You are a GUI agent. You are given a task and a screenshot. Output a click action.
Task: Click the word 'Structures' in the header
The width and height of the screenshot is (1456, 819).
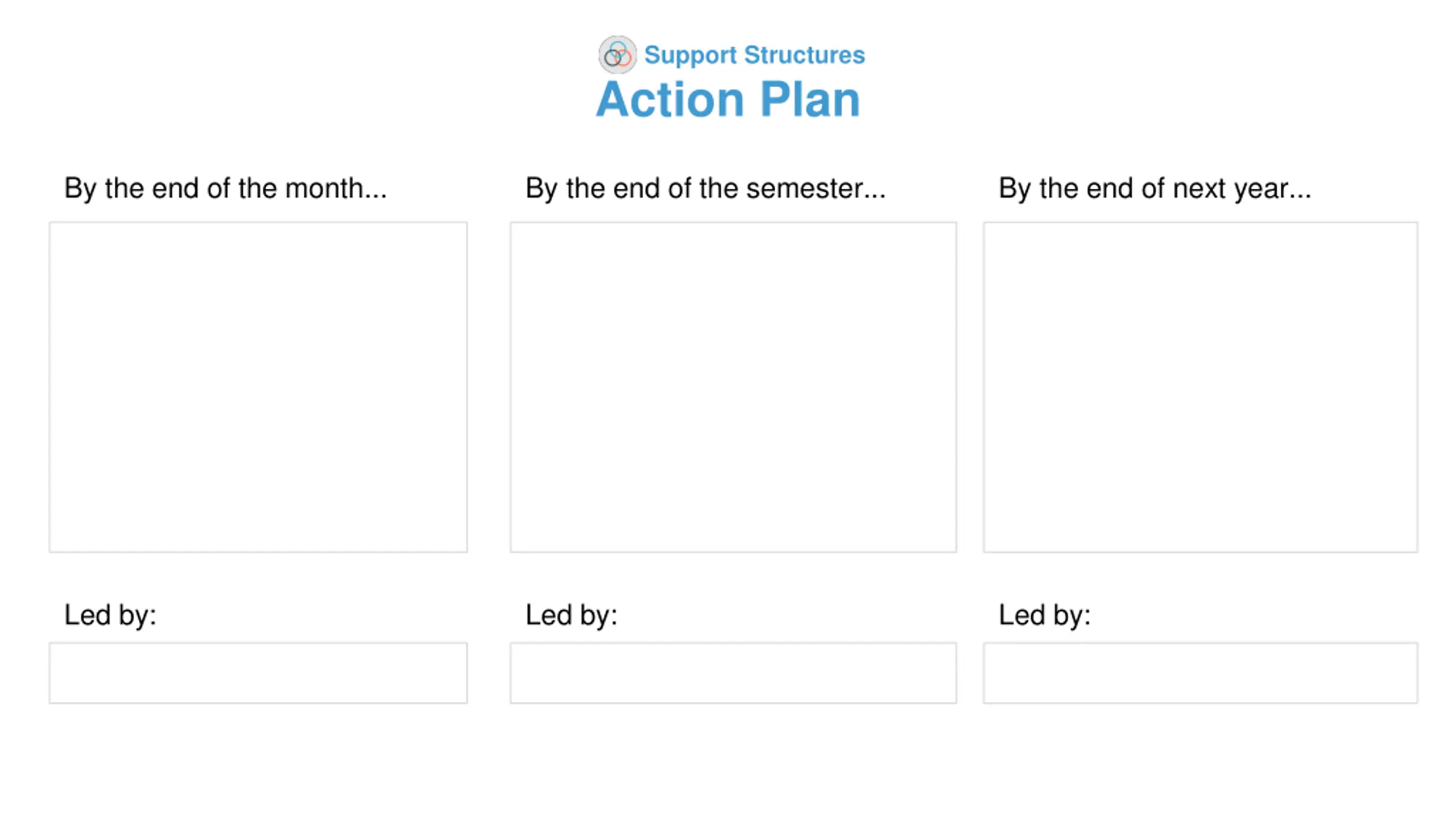pos(804,55)
